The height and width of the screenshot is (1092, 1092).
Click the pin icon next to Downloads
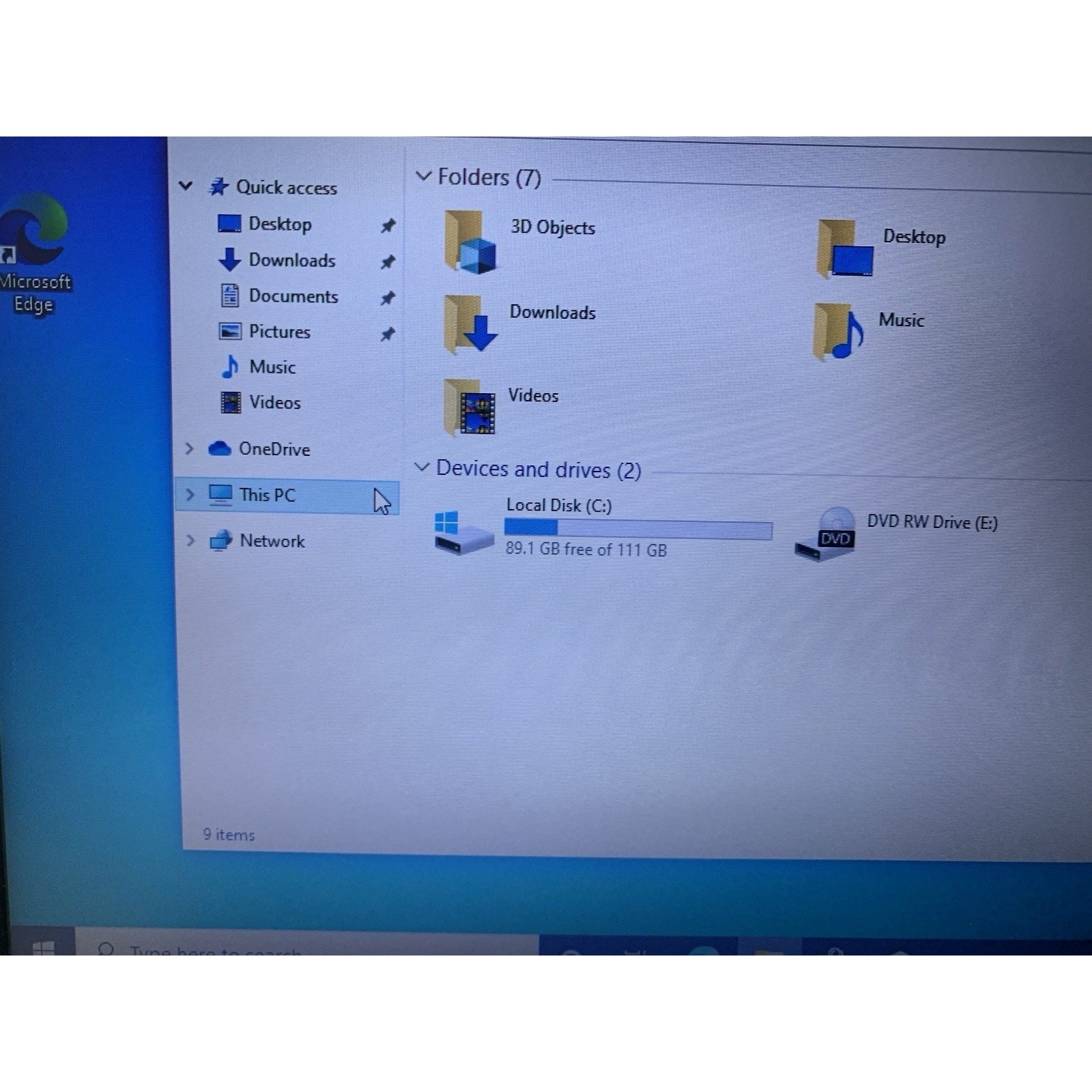point(388,261)
